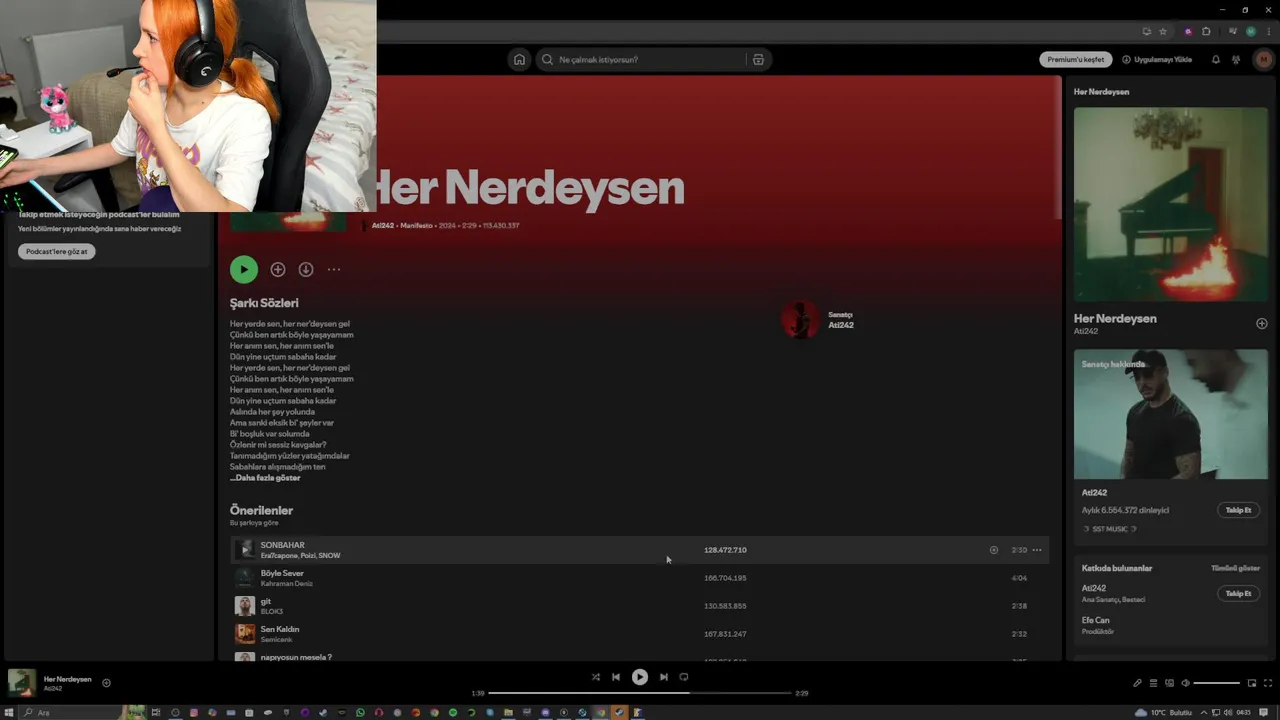Click the Windows volume tray icon
Viewport: 1280px width, 720px height.
(x=1227, y=712)
